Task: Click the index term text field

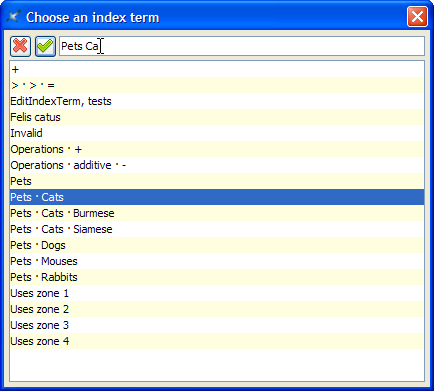Action: point(242,46)
